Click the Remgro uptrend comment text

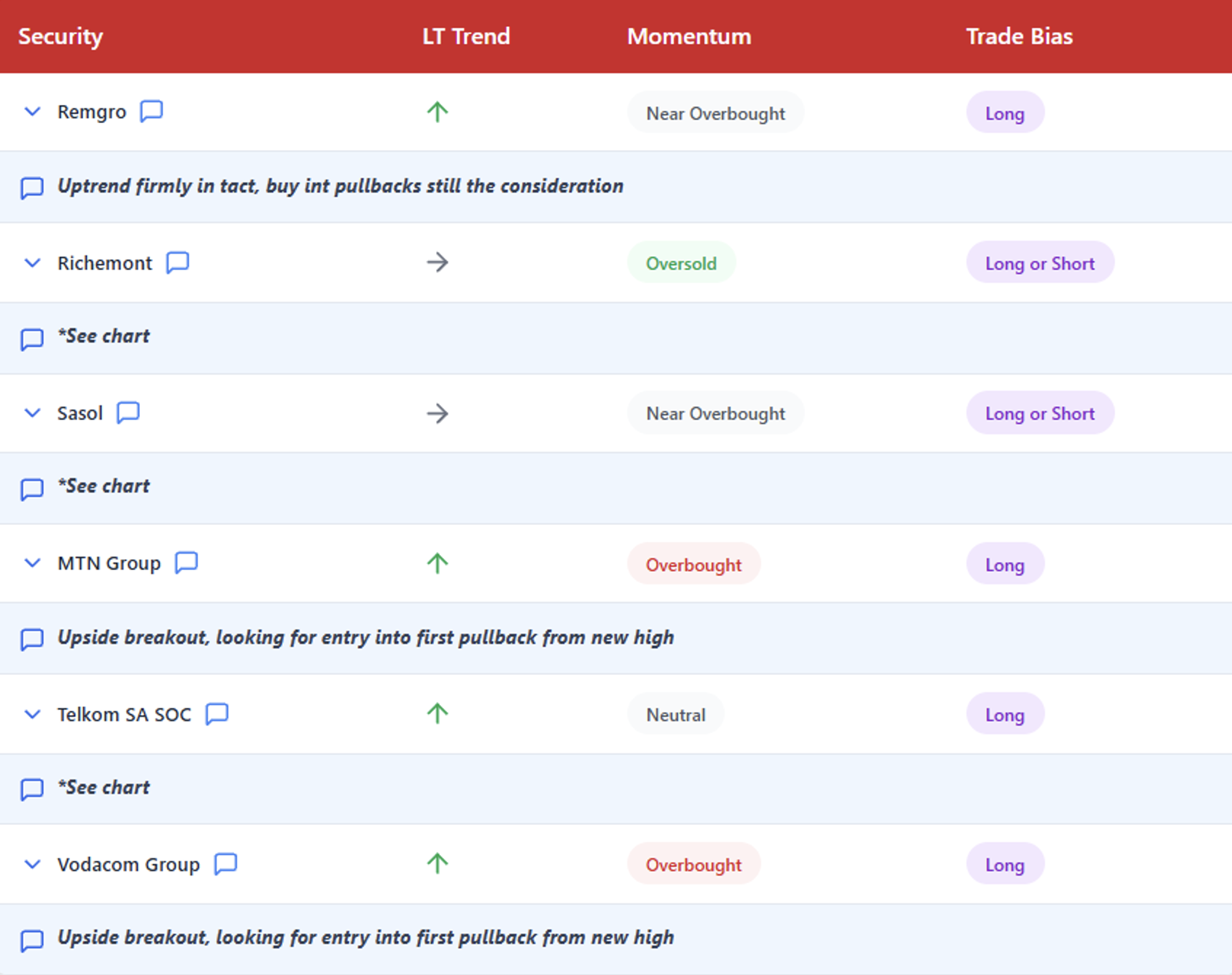340,186
